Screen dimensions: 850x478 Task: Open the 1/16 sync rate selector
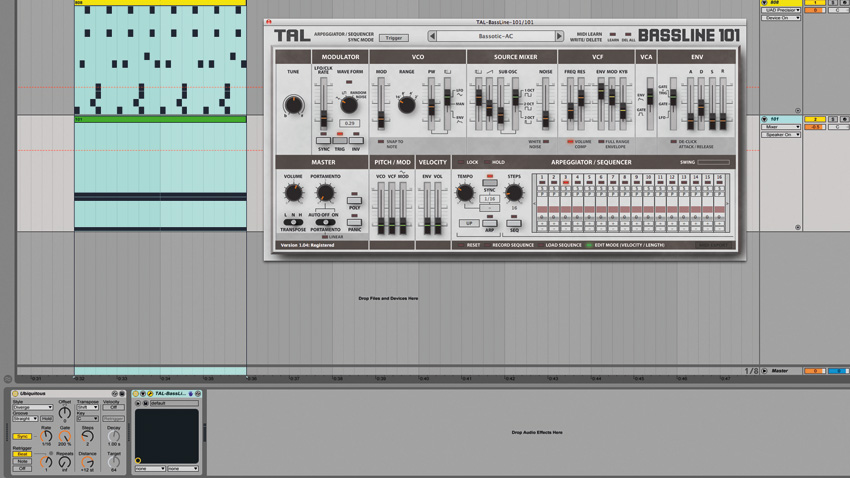pos(490,199)
